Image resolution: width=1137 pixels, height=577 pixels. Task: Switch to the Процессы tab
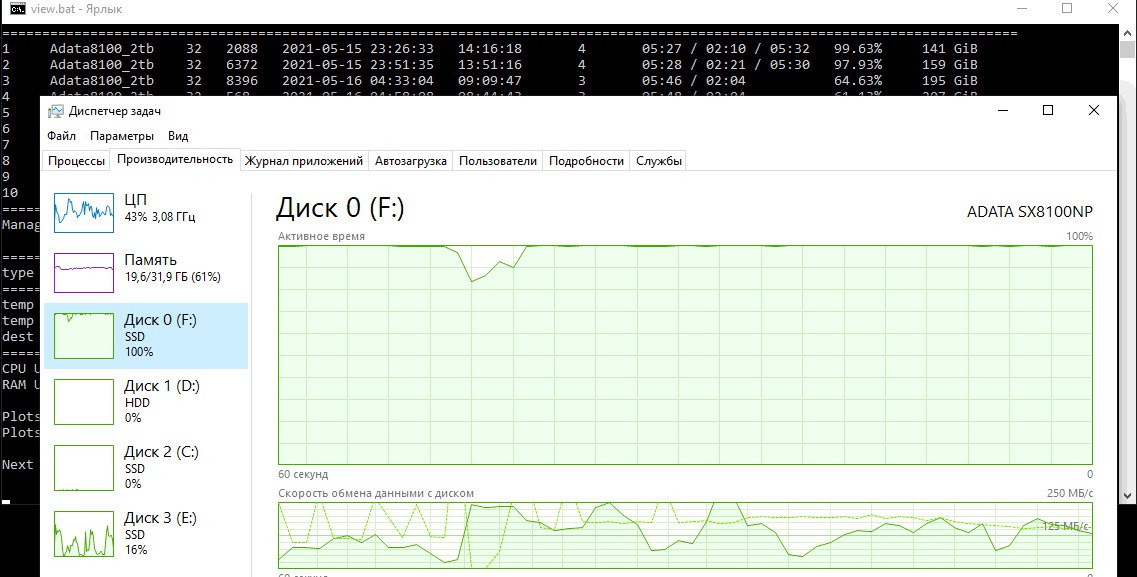(x=76, y=161)
